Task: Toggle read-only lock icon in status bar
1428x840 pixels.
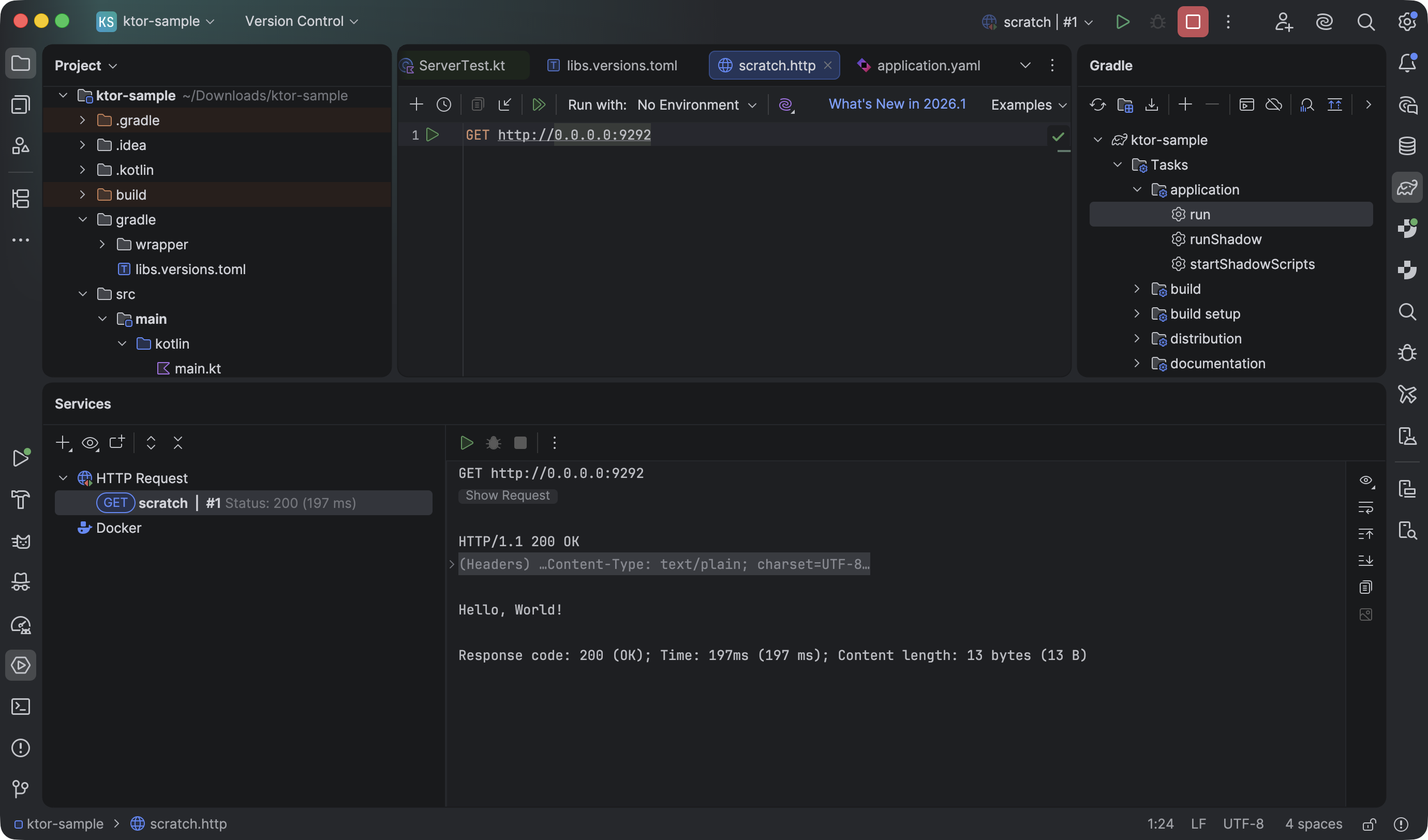Action: click(1370, 823)
